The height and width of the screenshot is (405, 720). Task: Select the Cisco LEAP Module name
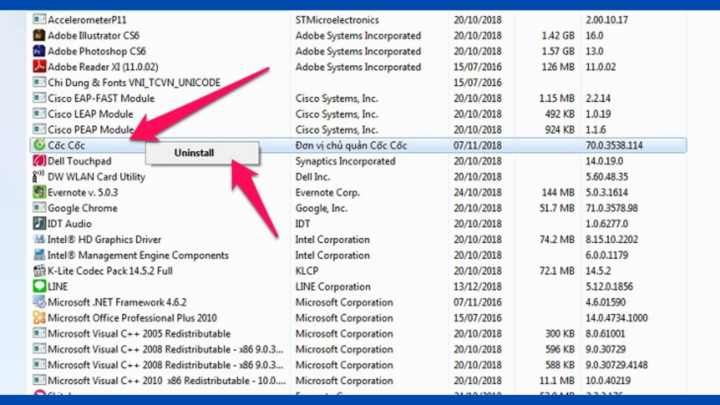[90, 114]
